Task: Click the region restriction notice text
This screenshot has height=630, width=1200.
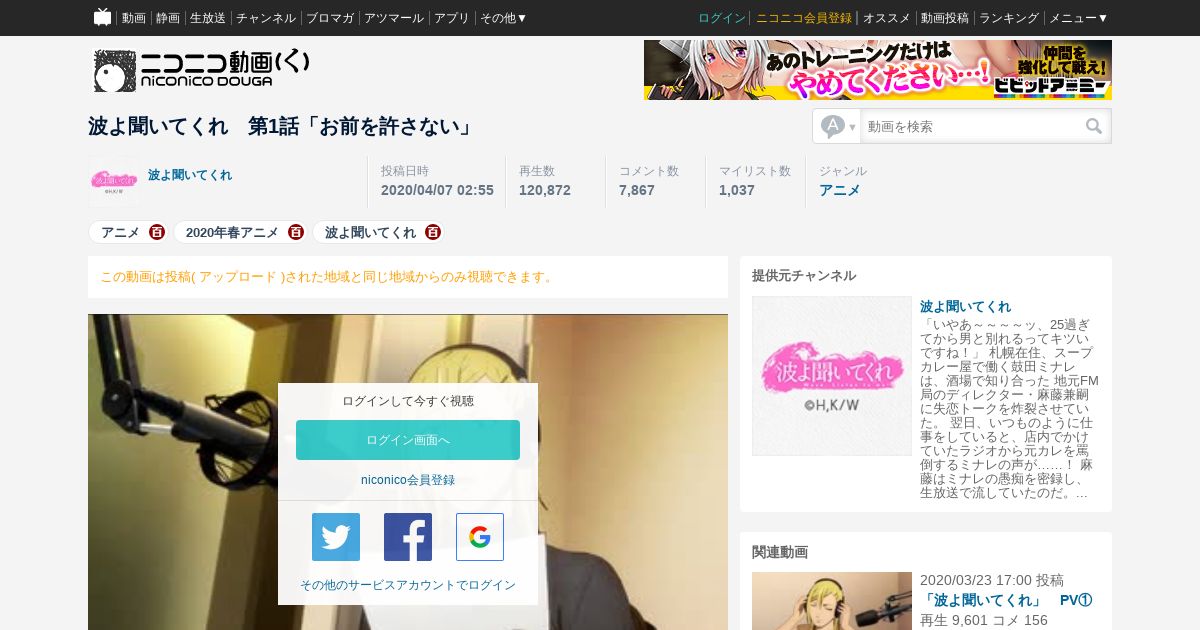Action: (x=328, y=277)
